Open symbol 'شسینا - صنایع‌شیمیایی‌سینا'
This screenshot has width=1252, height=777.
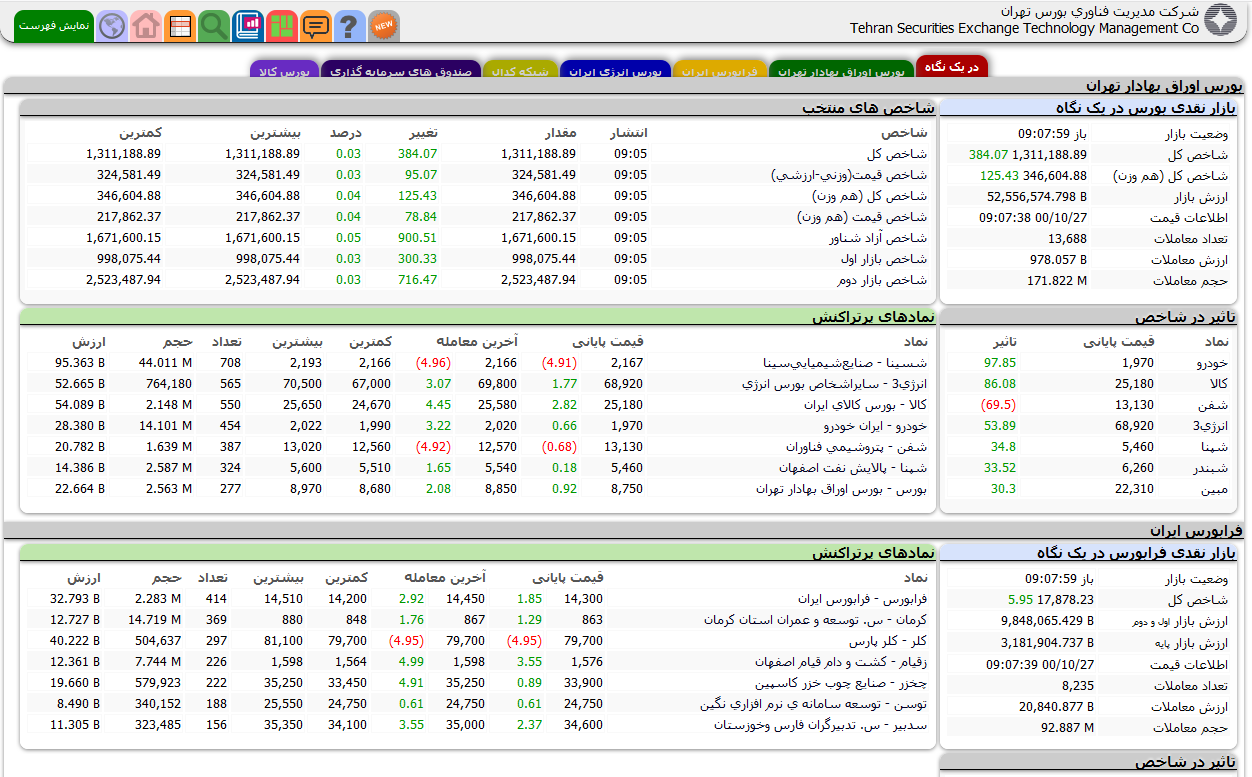pos(844,363)
